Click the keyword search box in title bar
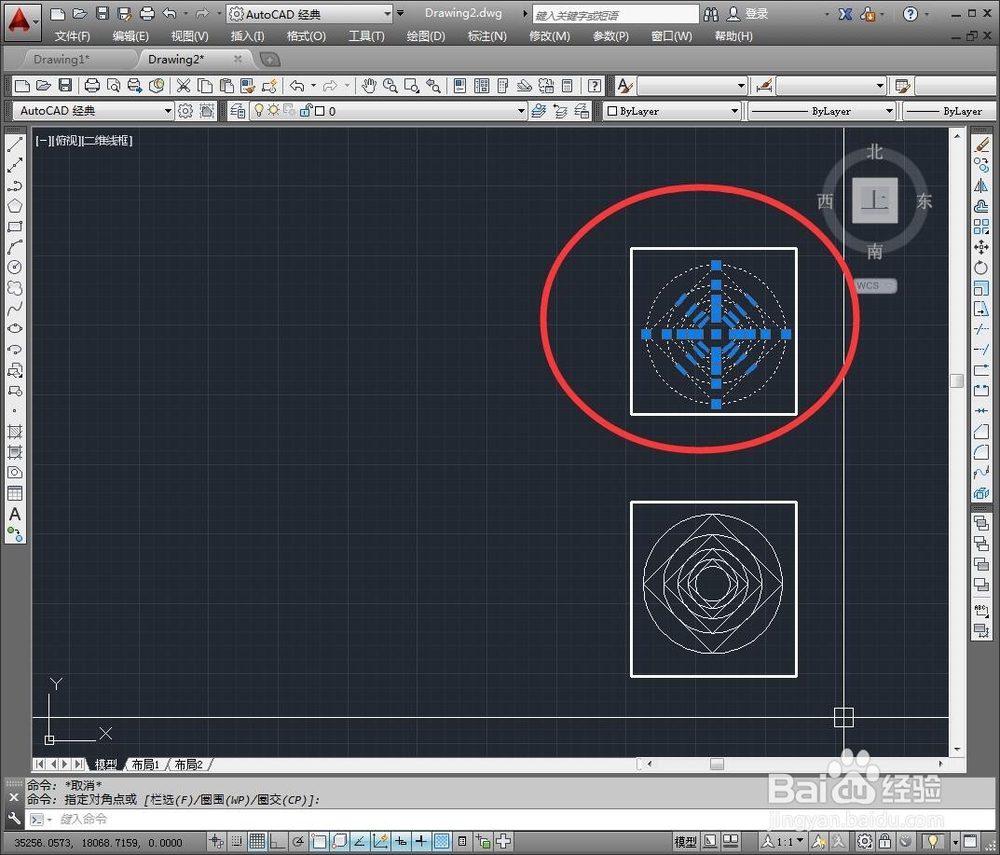The height and width of the screenshot is (855, 1000). point(615,14)
